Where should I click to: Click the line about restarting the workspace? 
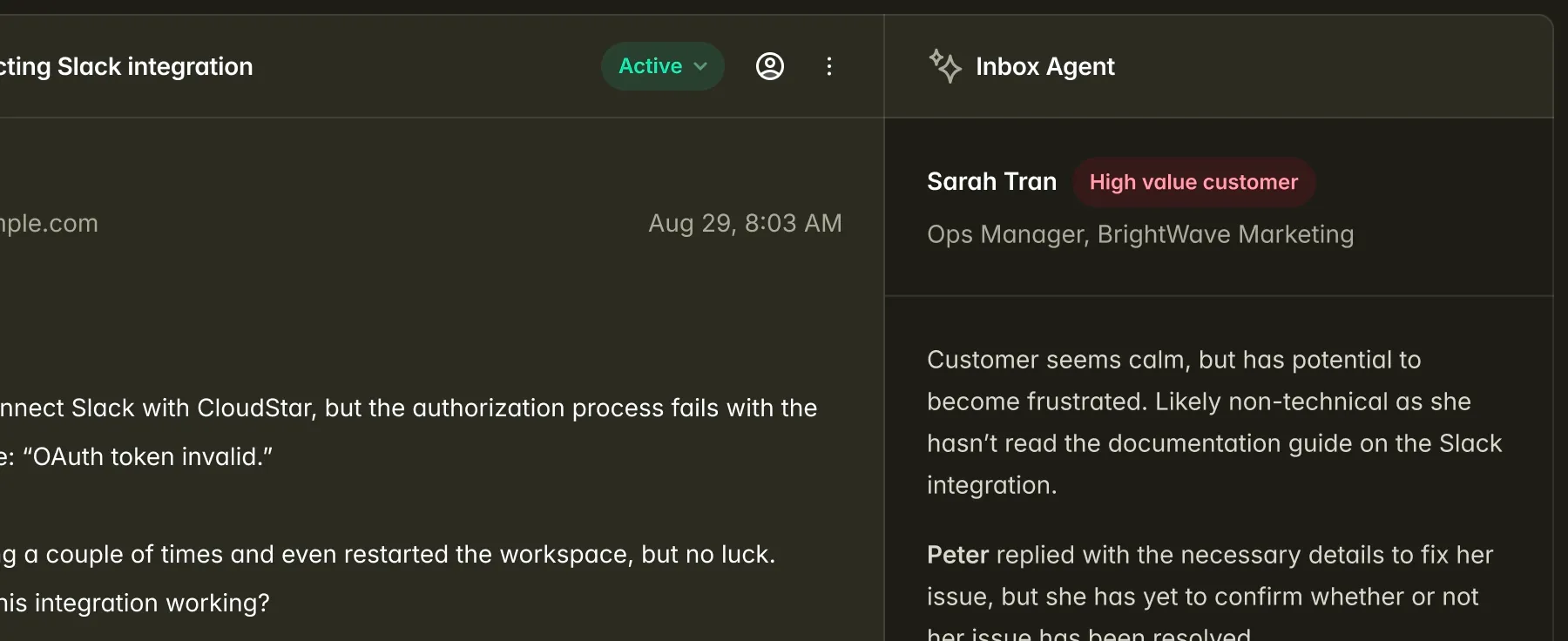(389, 554)
